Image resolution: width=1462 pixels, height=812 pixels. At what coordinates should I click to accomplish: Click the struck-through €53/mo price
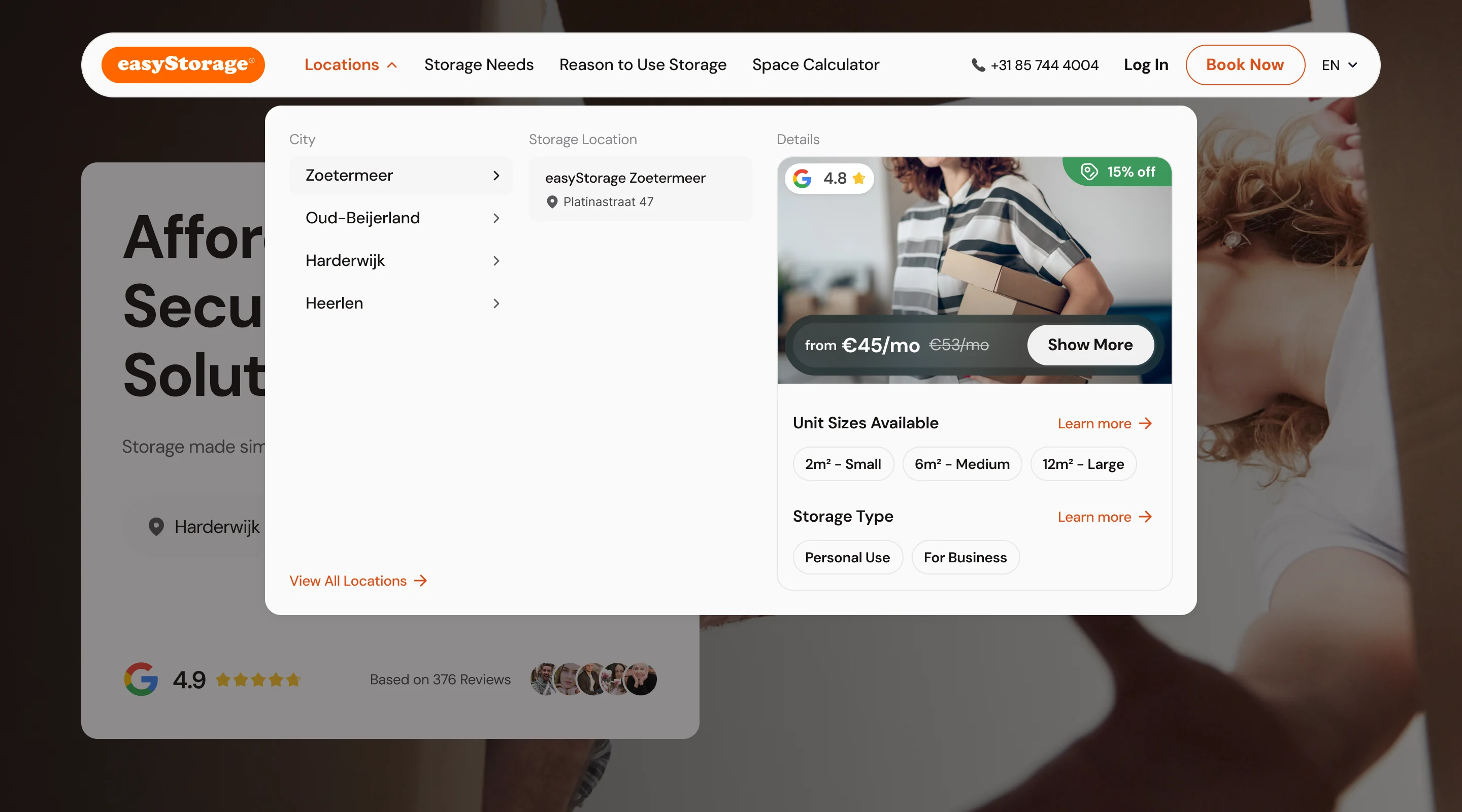pyautogui.click(x=958, y=345)
